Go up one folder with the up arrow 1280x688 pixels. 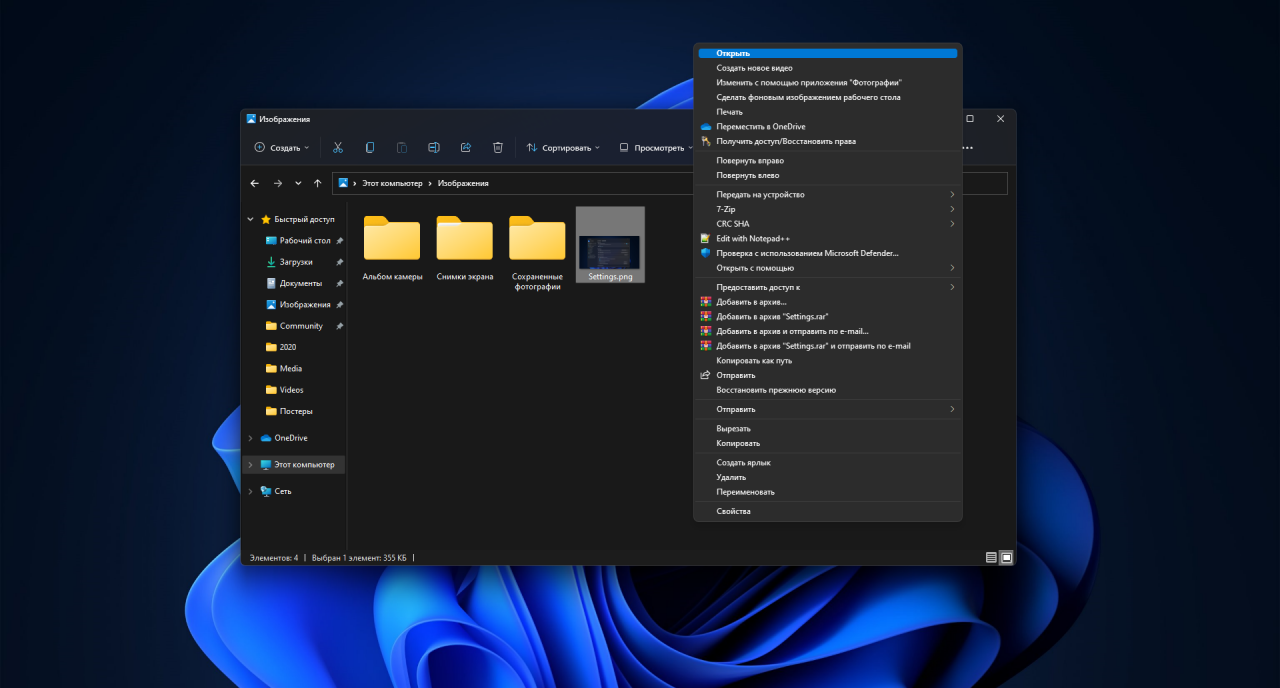pyautogui.click(x=318, y=183)
